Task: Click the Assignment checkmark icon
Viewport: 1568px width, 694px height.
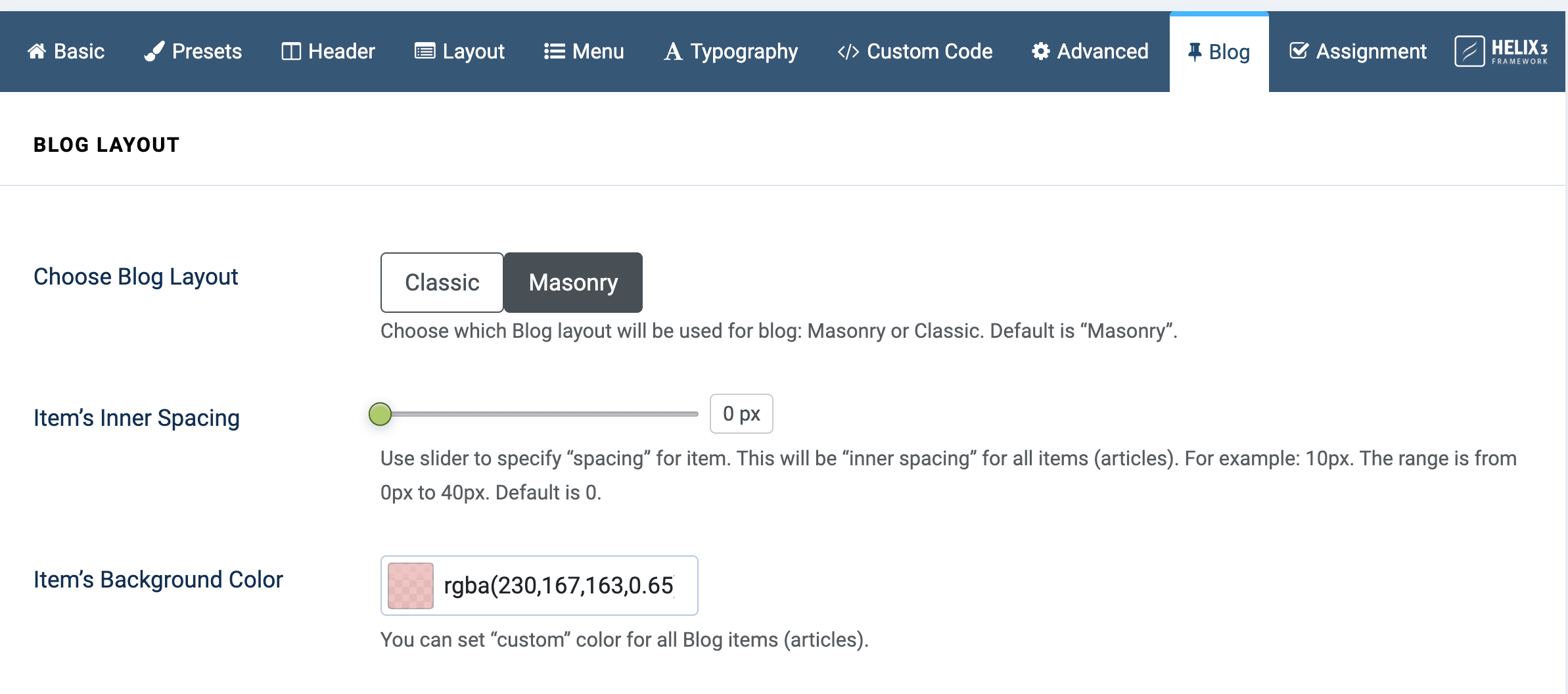Action: coord(1300,51)
